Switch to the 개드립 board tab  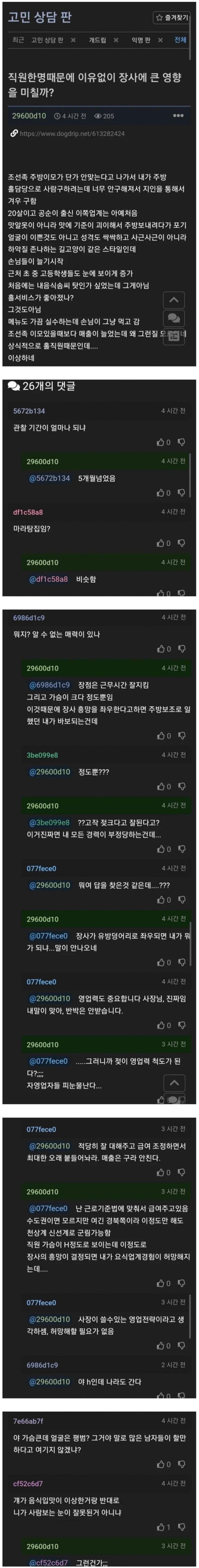[97, 40]
